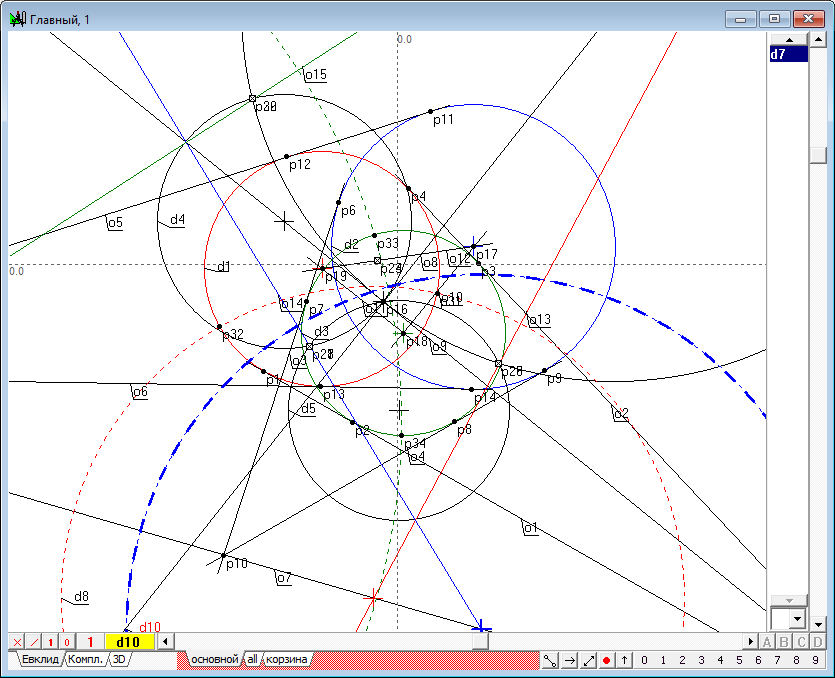Select d7 in the side list
The image size is (835, 678).
pos(789,54)
